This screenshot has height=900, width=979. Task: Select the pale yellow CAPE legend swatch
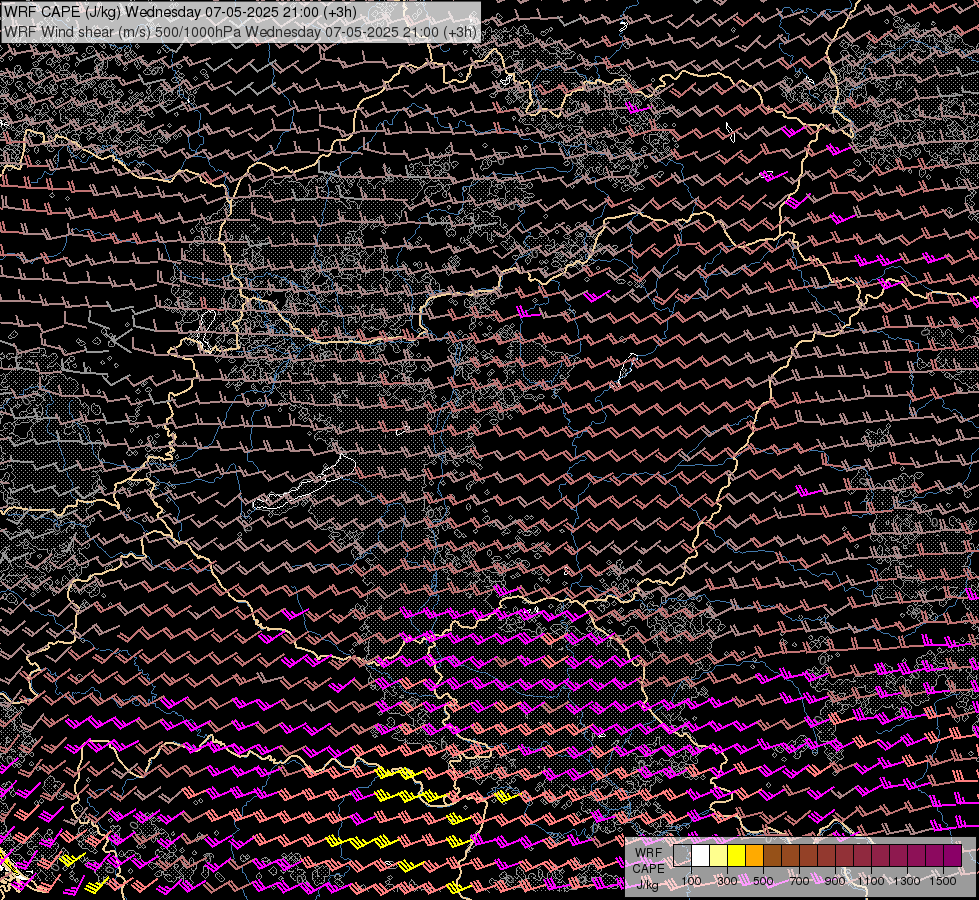coord(719,855)
